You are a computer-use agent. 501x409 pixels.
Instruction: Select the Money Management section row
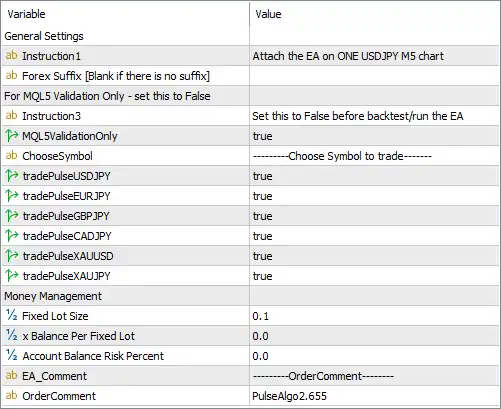[x=250, y=296]
